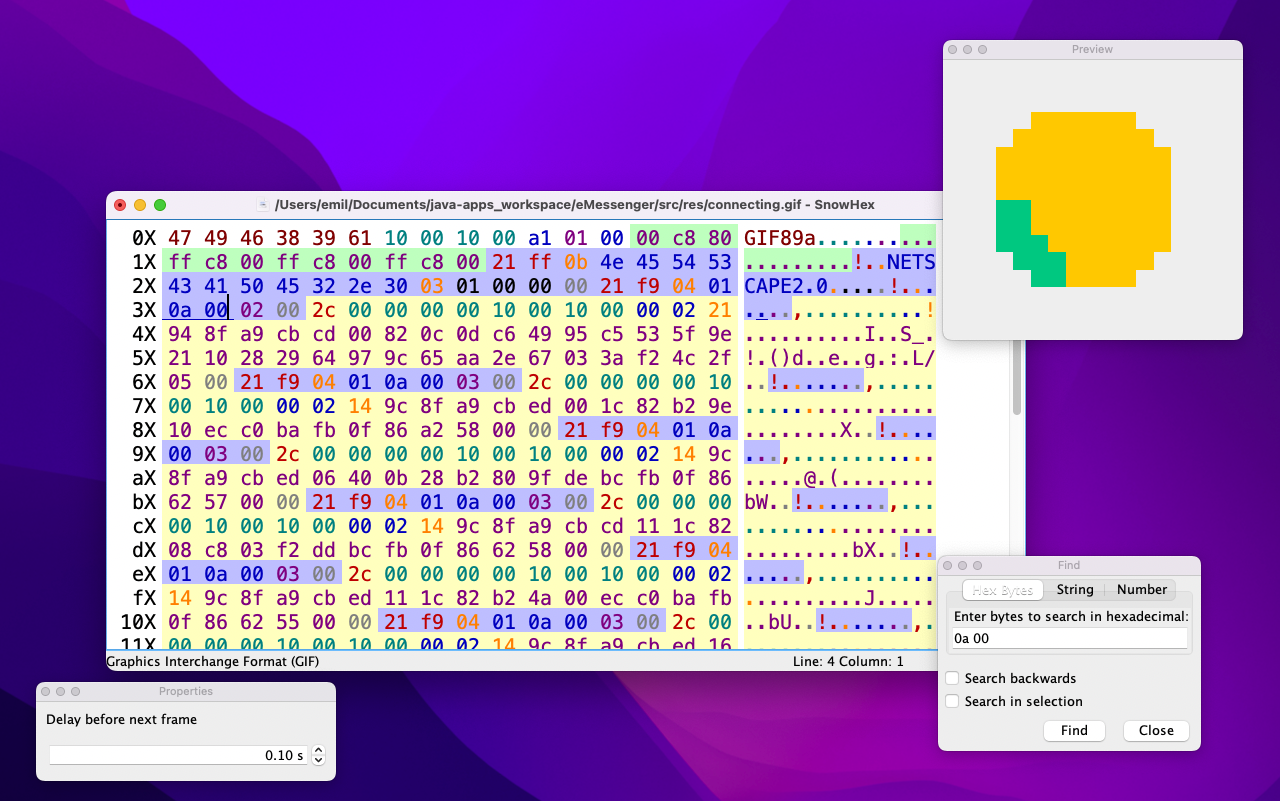Click the frame delay field showing 0.10 s
This screenshot has width=1280, height=801.
click(x=180, y=755)
